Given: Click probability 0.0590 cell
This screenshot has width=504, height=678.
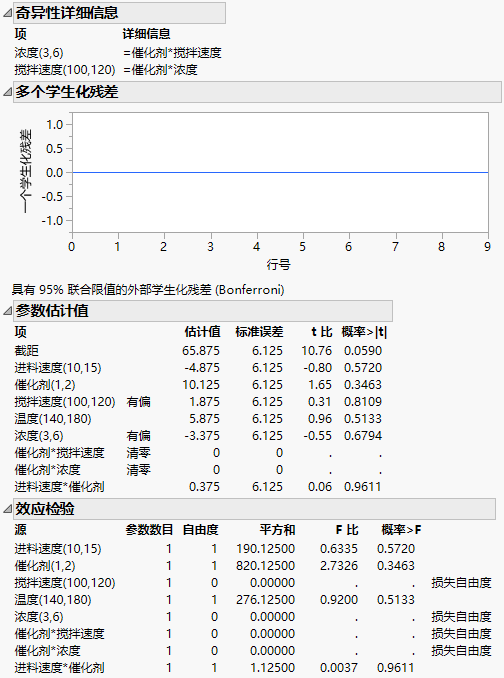Looking at the screenshot, I should pos(363,351).
